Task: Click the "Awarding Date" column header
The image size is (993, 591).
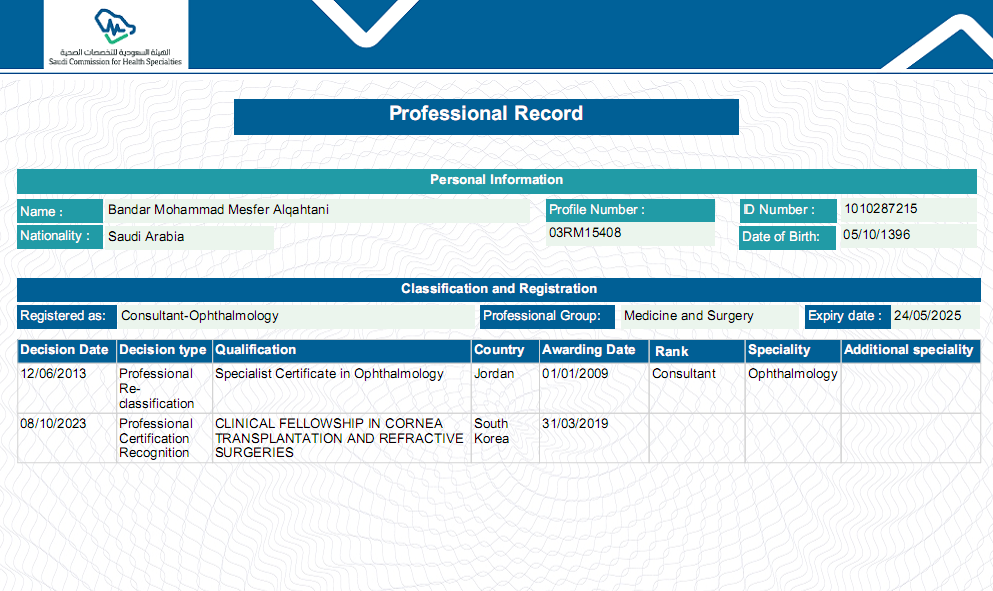Action: tap(594, 351)
